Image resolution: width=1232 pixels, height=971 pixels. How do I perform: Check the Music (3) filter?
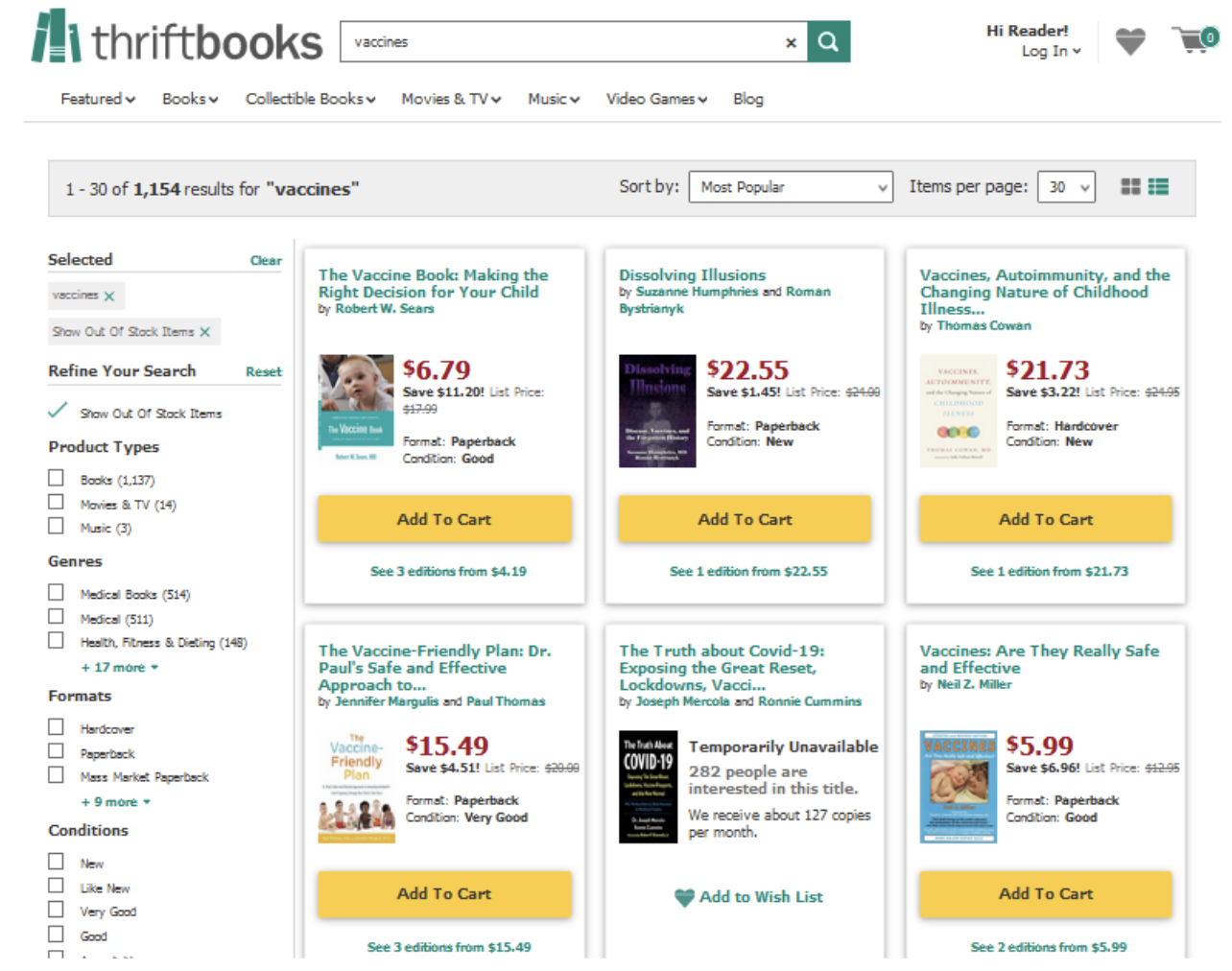(57, 526)
